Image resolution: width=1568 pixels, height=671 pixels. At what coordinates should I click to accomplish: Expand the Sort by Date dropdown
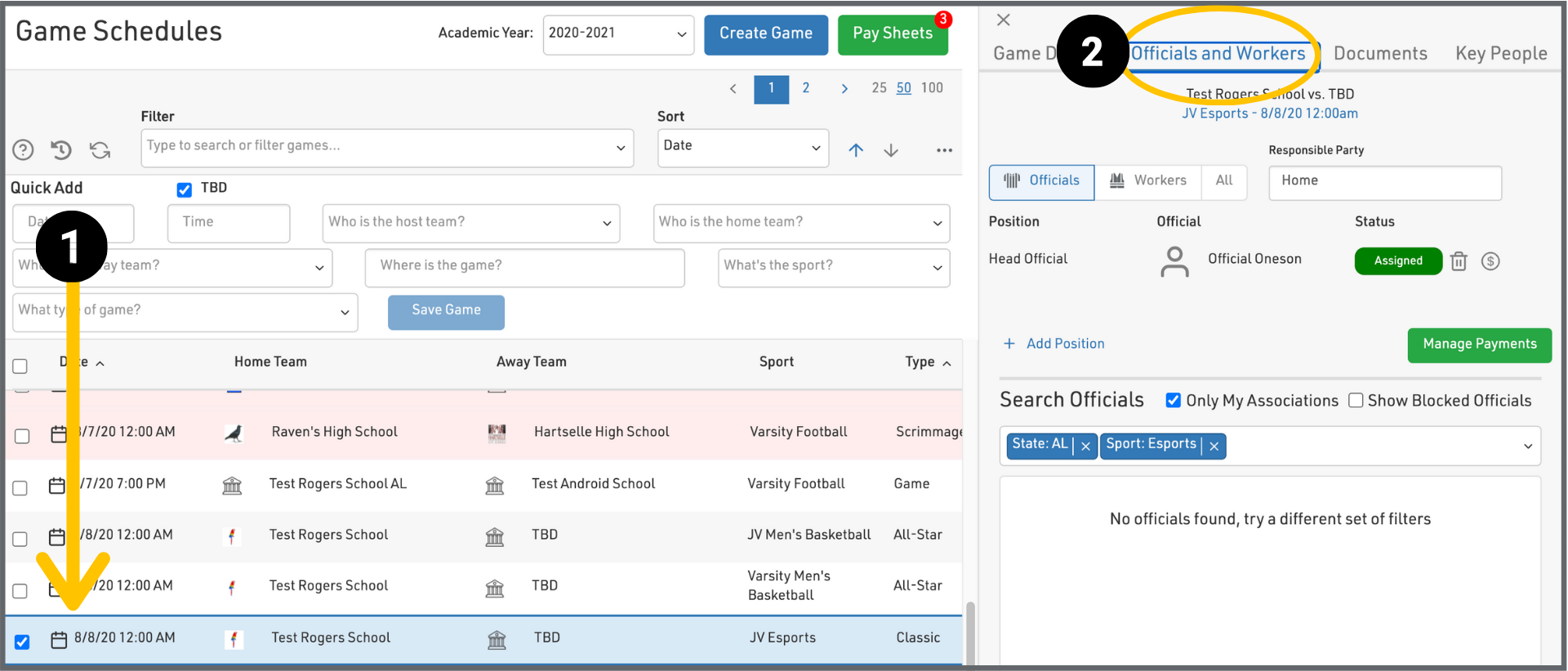[x=742, y=147]
